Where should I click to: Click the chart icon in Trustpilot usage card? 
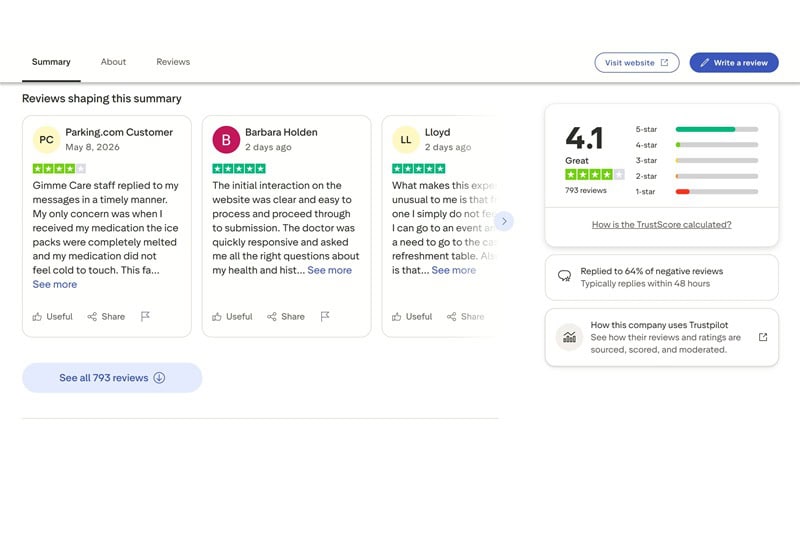pos(569,337)
